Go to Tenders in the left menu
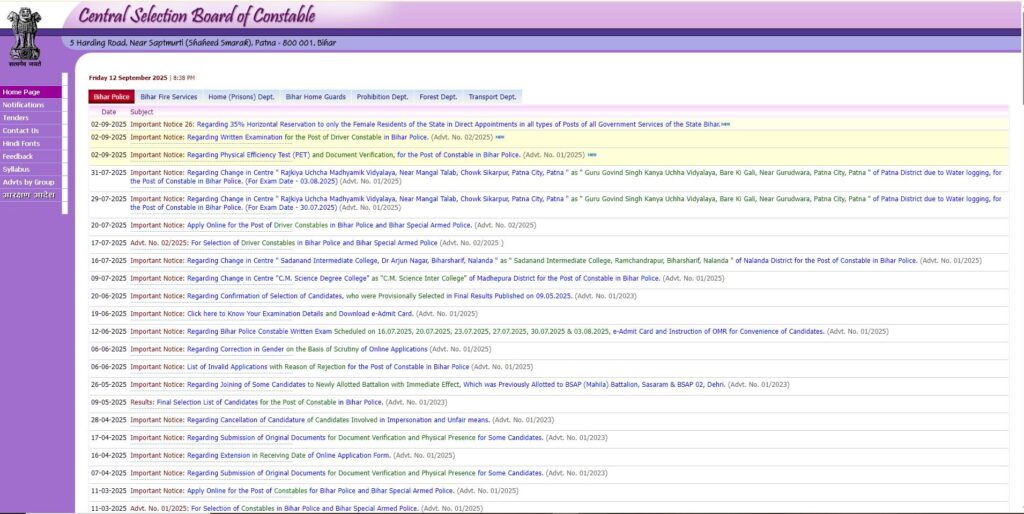 [16, 118]
